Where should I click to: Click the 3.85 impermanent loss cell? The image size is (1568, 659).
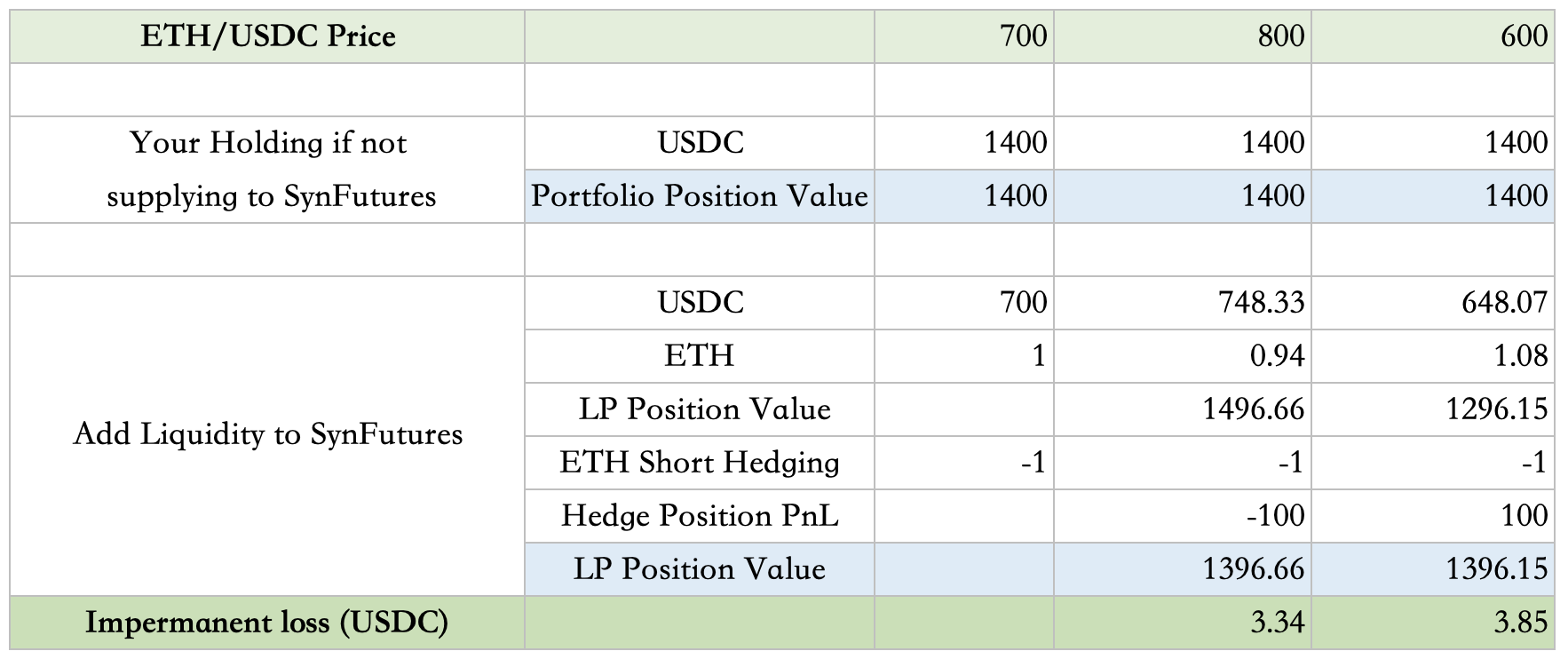1433,623
